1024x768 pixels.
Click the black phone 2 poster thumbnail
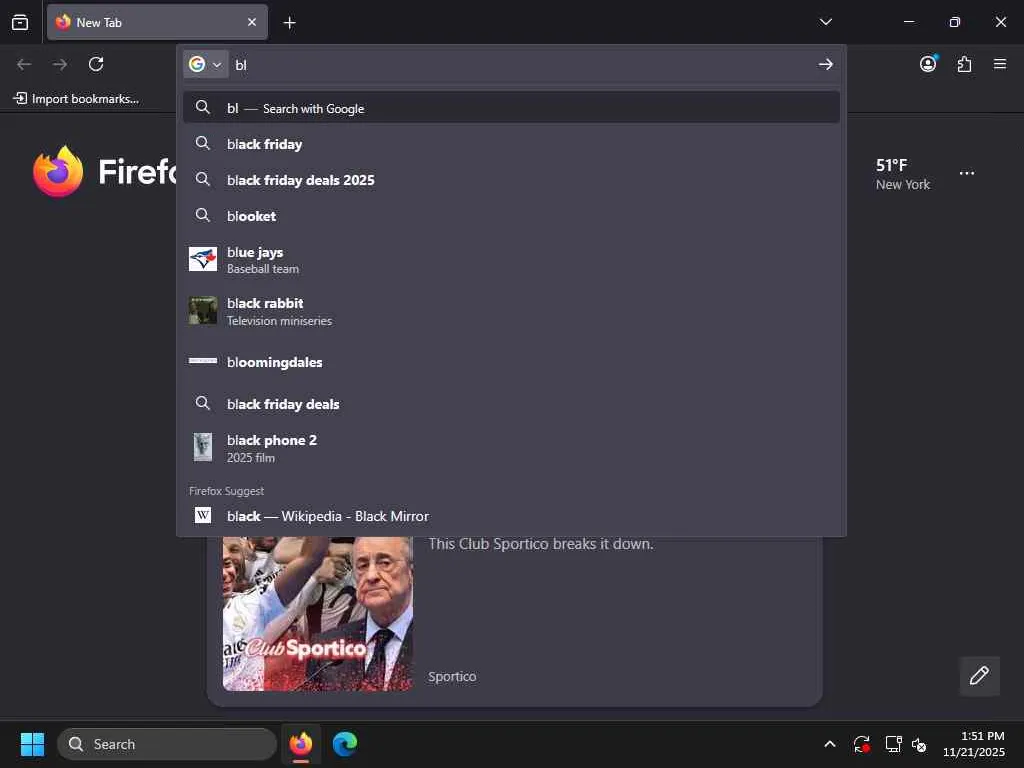203,447
